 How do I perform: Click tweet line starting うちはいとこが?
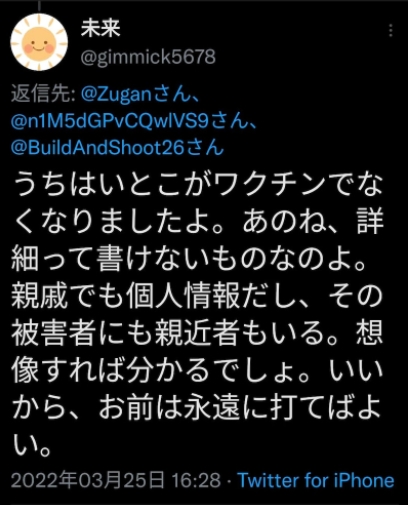click(x=198, y=184)
